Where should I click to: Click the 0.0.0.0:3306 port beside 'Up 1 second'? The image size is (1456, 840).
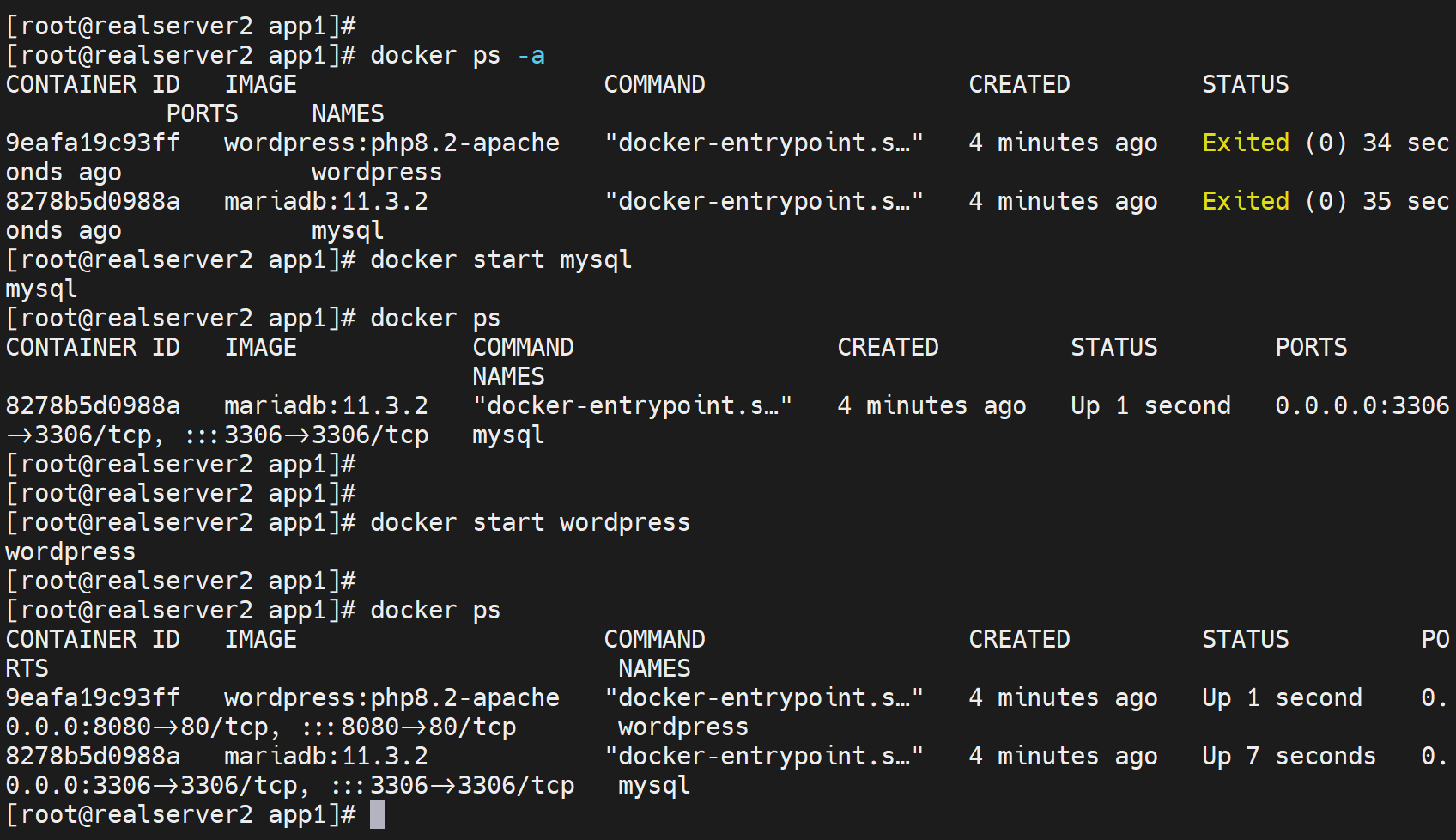point(1362,405)
